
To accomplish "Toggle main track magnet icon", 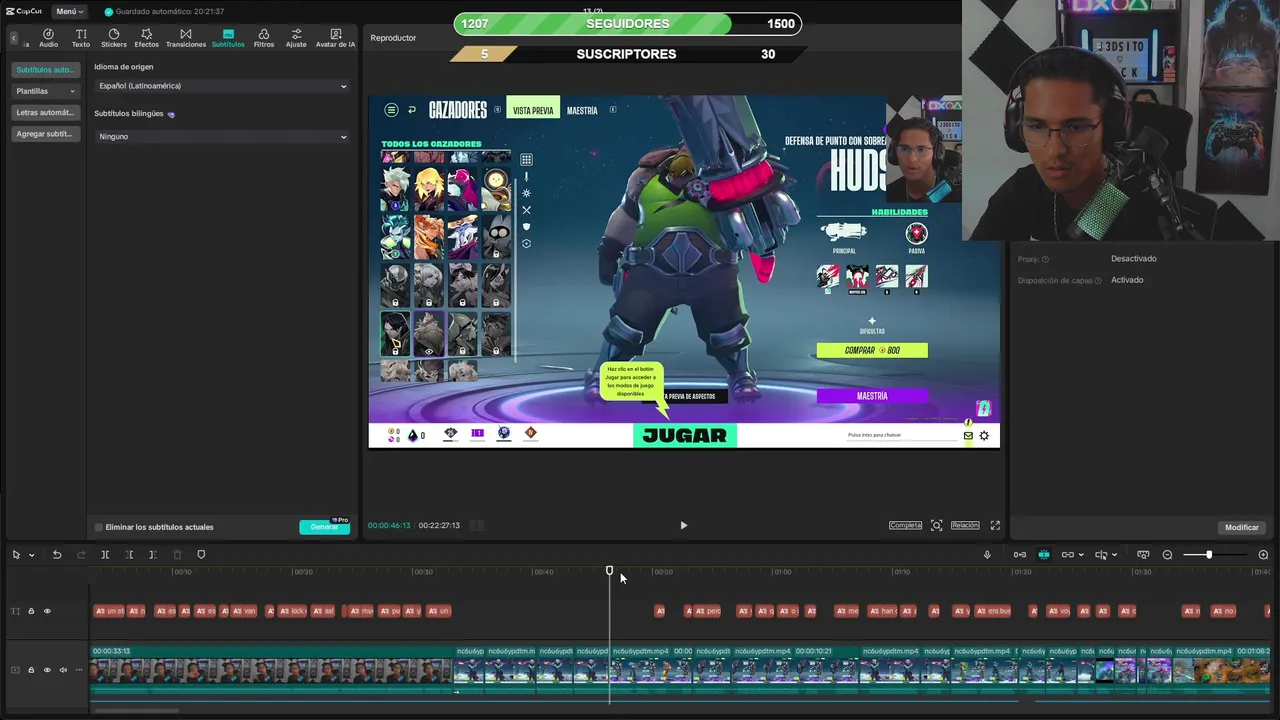I will click(1019, 554).
